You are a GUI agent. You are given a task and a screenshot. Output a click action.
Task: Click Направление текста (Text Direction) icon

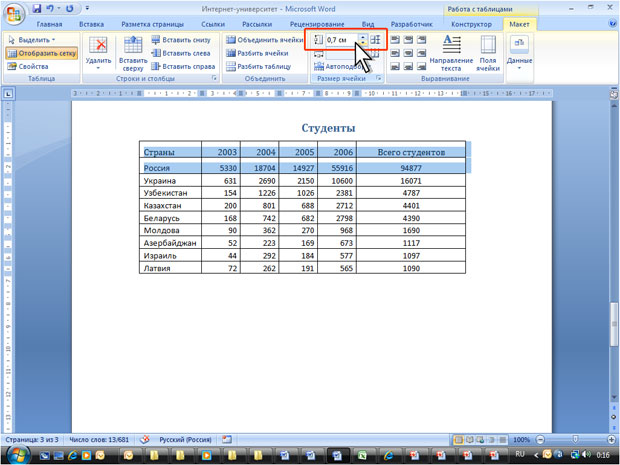point(451,46)
